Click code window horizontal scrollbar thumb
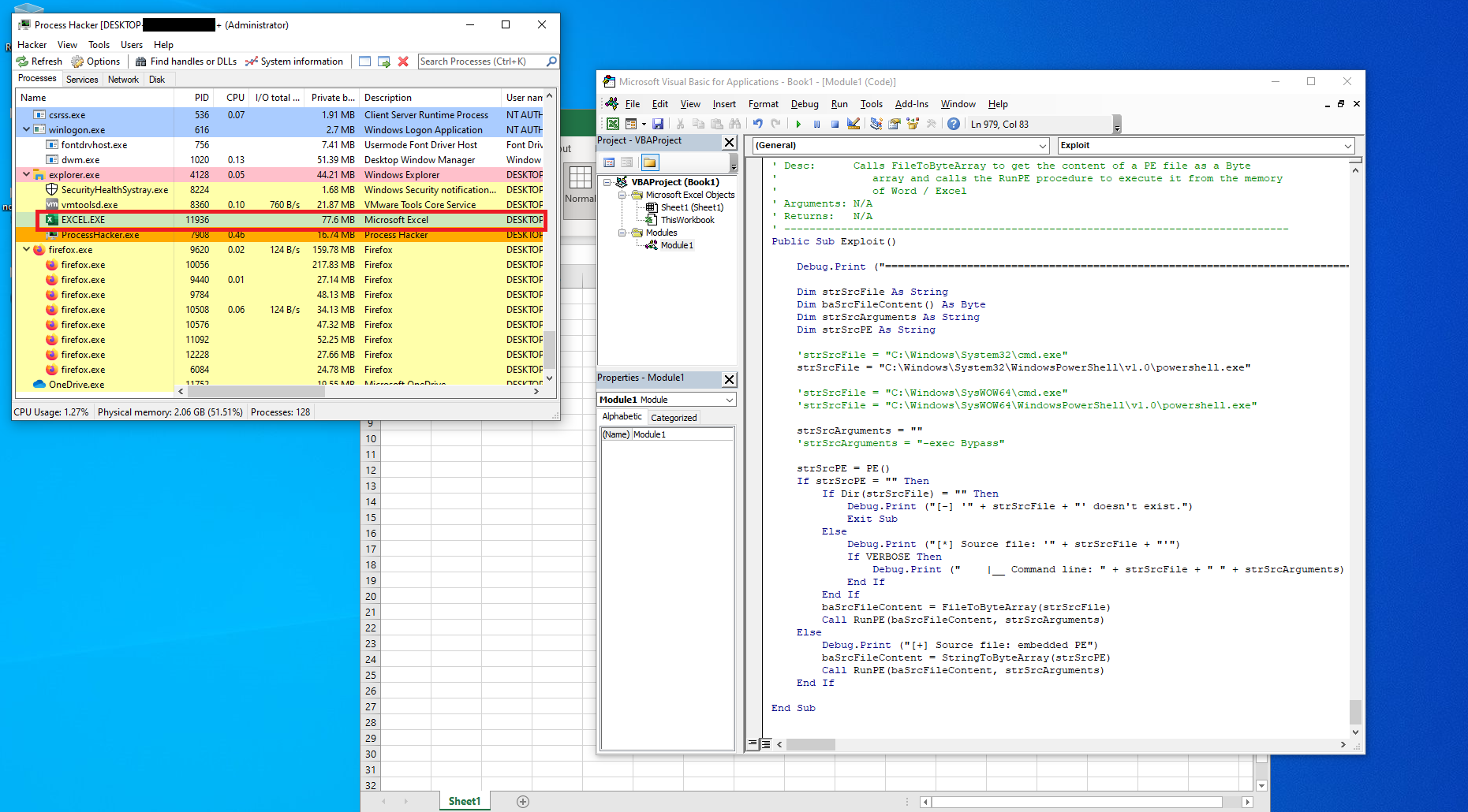 pos(810,744)
